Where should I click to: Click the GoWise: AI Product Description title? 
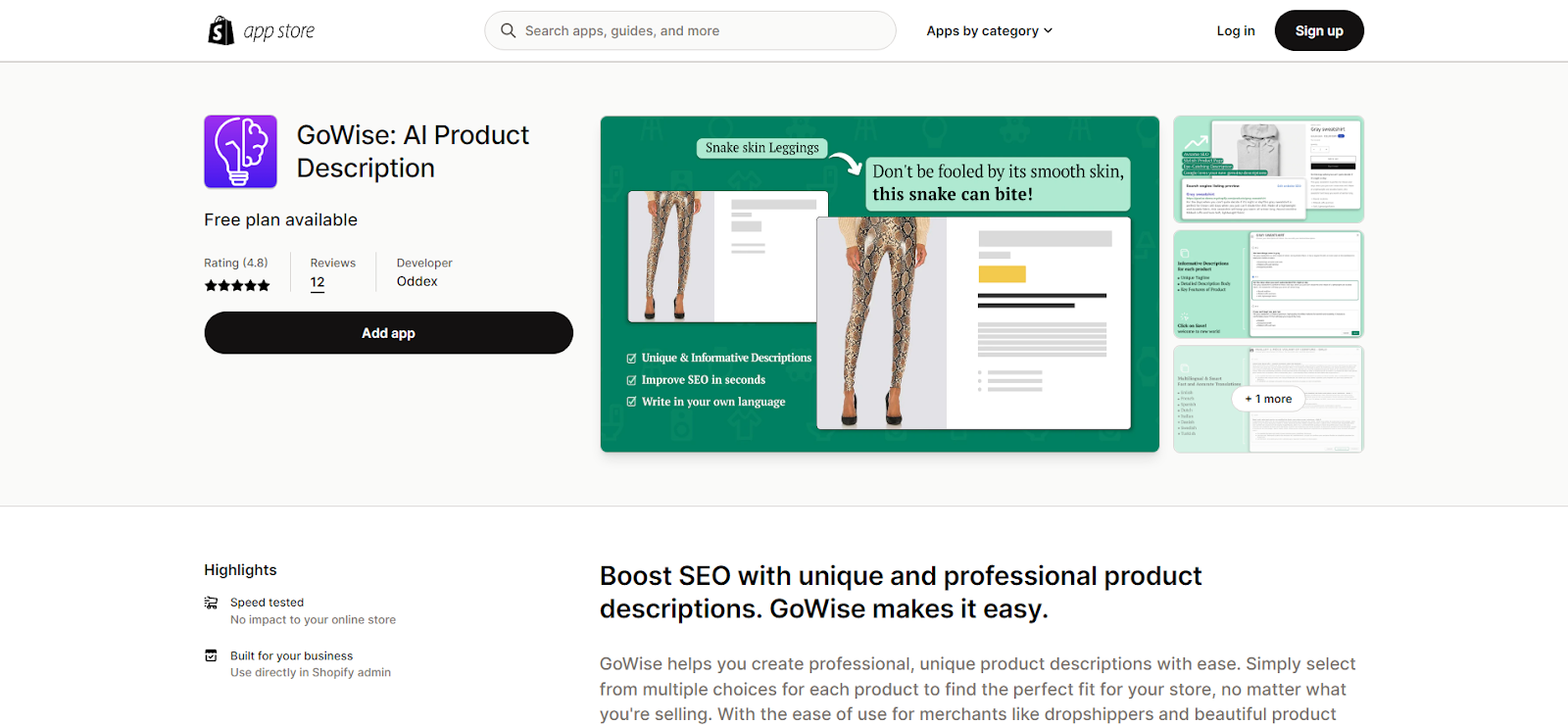(413, 152)
